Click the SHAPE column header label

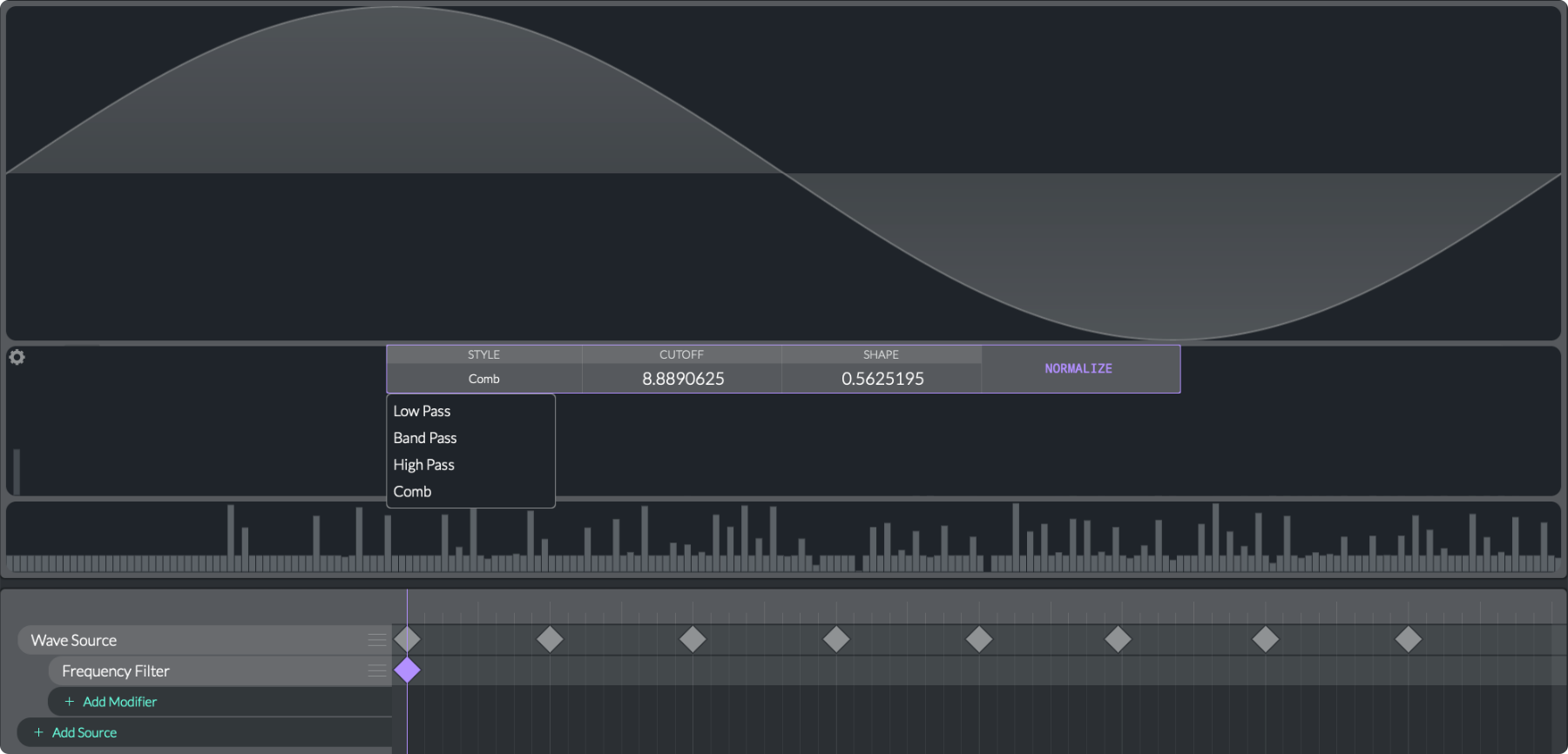881,355
